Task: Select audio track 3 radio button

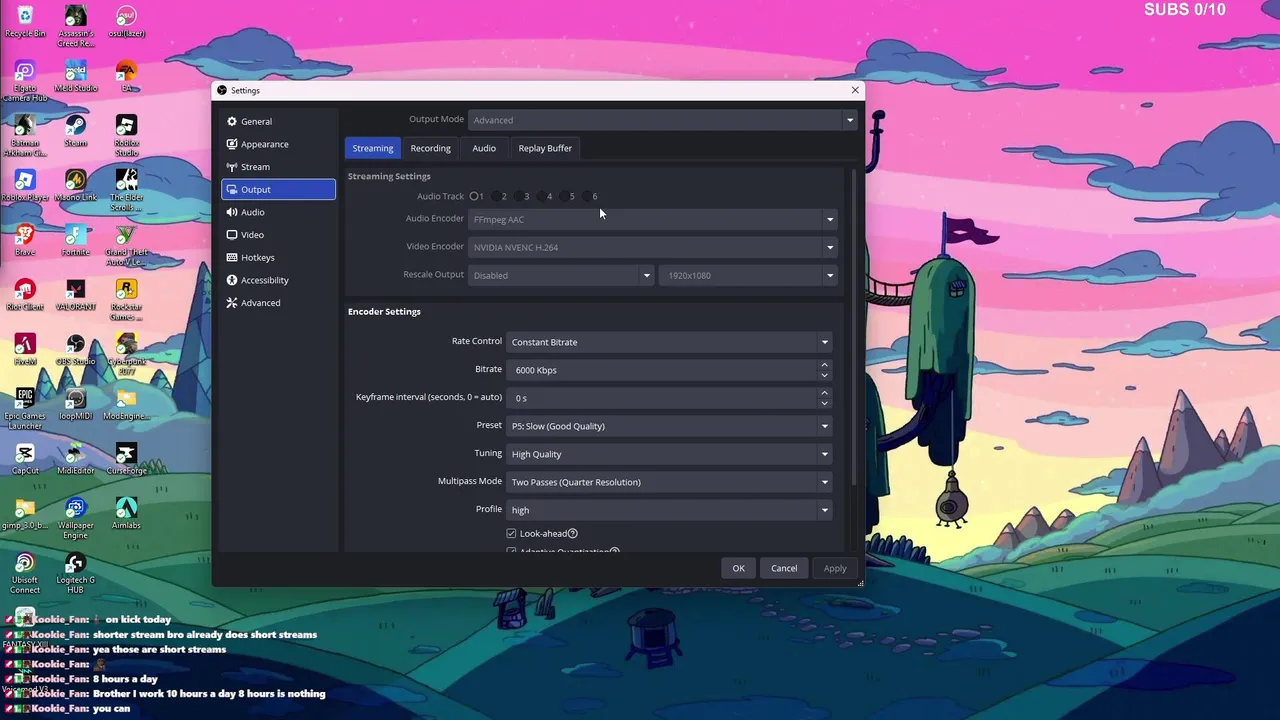Action: [x=520, y=196]
